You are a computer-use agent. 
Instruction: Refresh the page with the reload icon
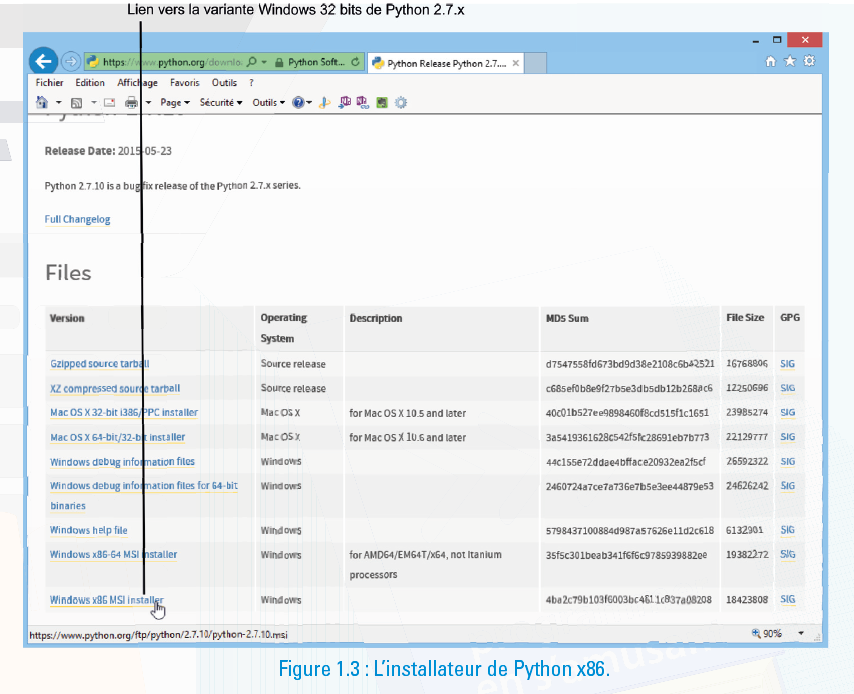[x=356, y=62]
